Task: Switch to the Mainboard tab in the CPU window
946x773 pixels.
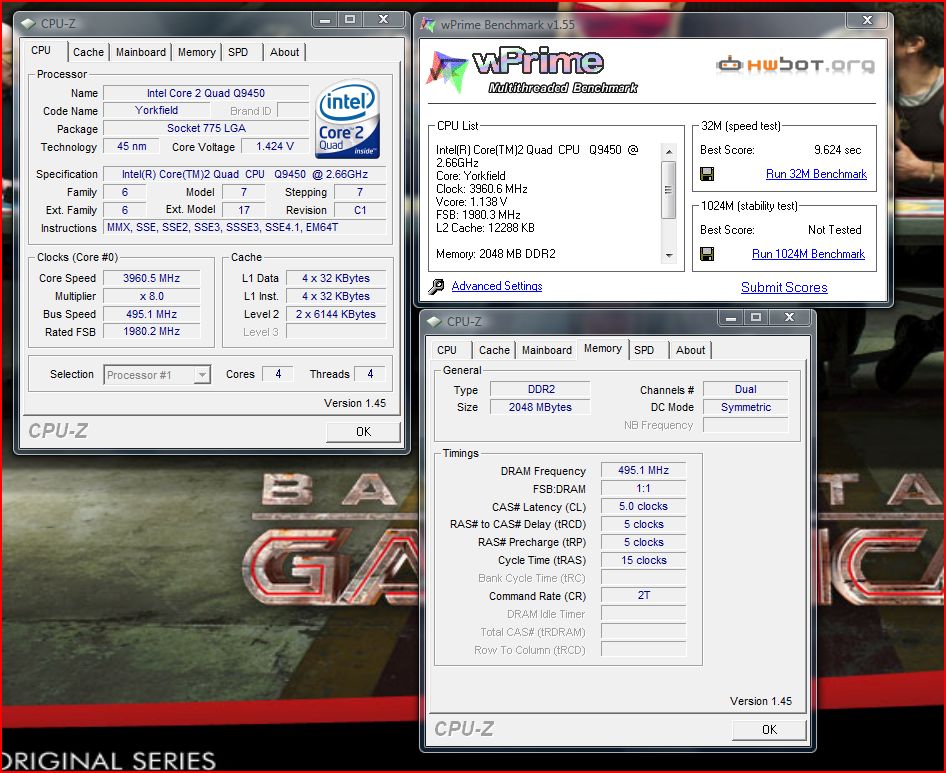Action: (x=141, y=52)
